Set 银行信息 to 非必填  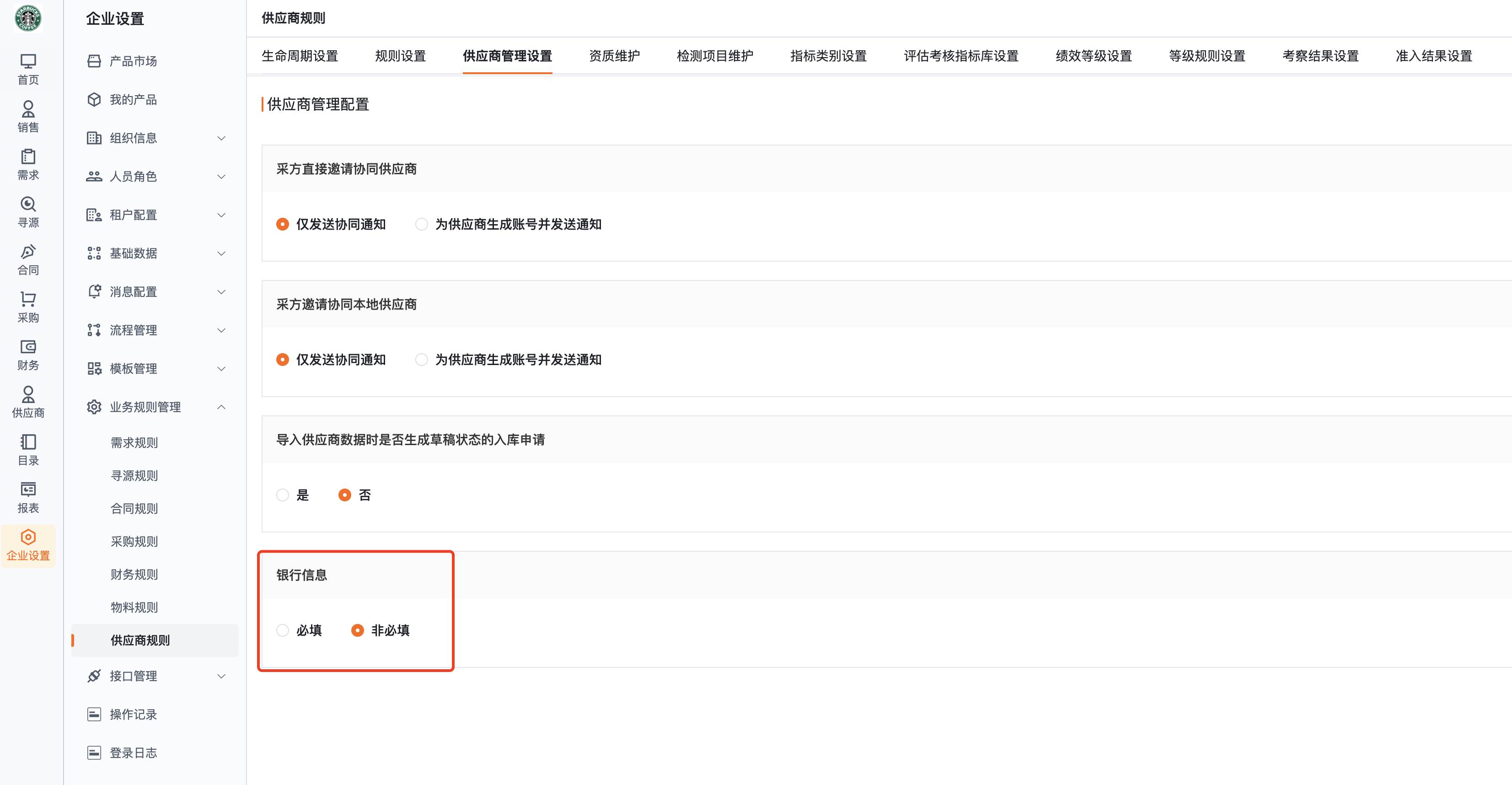tap(358, 630)
